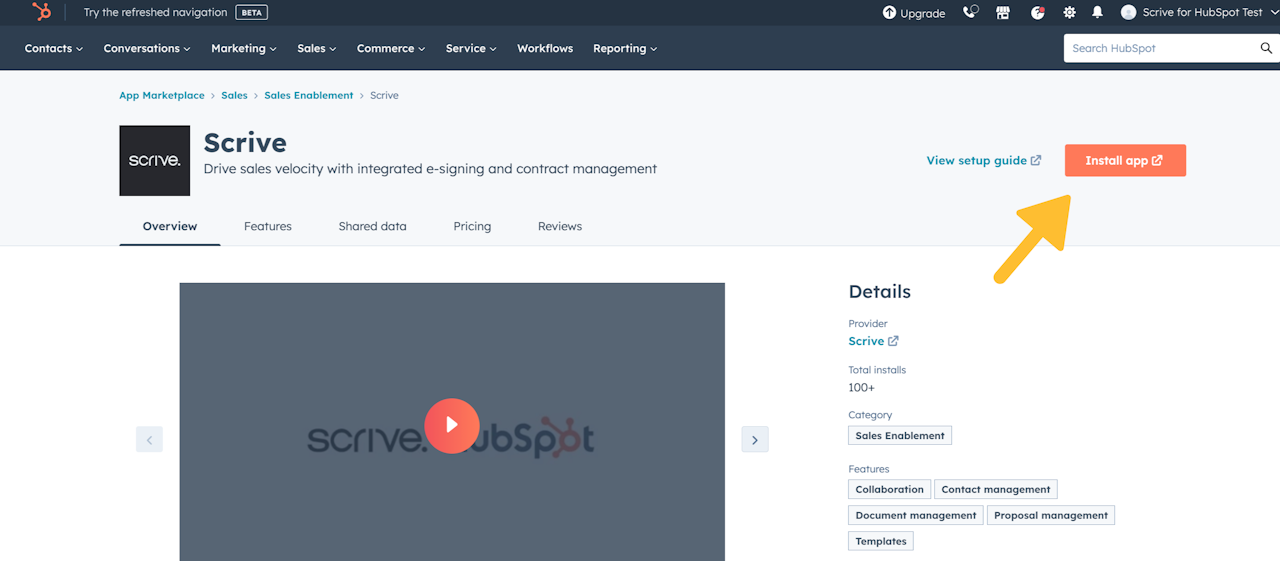Click the Scrive app logo tile
The image size is (1280, 561).
pyautogui.click(x=155, y=160)
